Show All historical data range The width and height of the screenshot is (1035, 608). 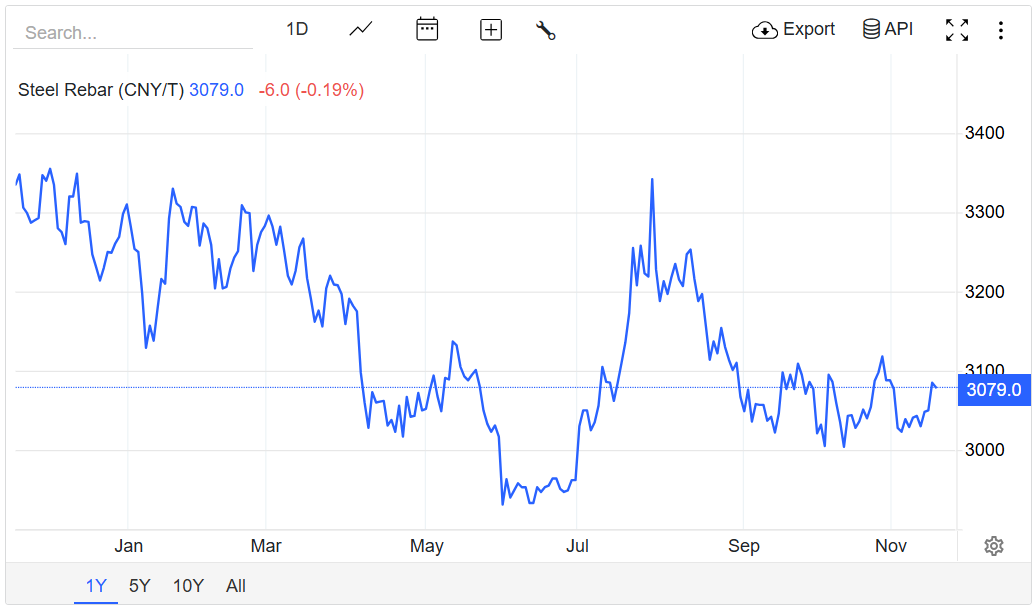[236, 586]
